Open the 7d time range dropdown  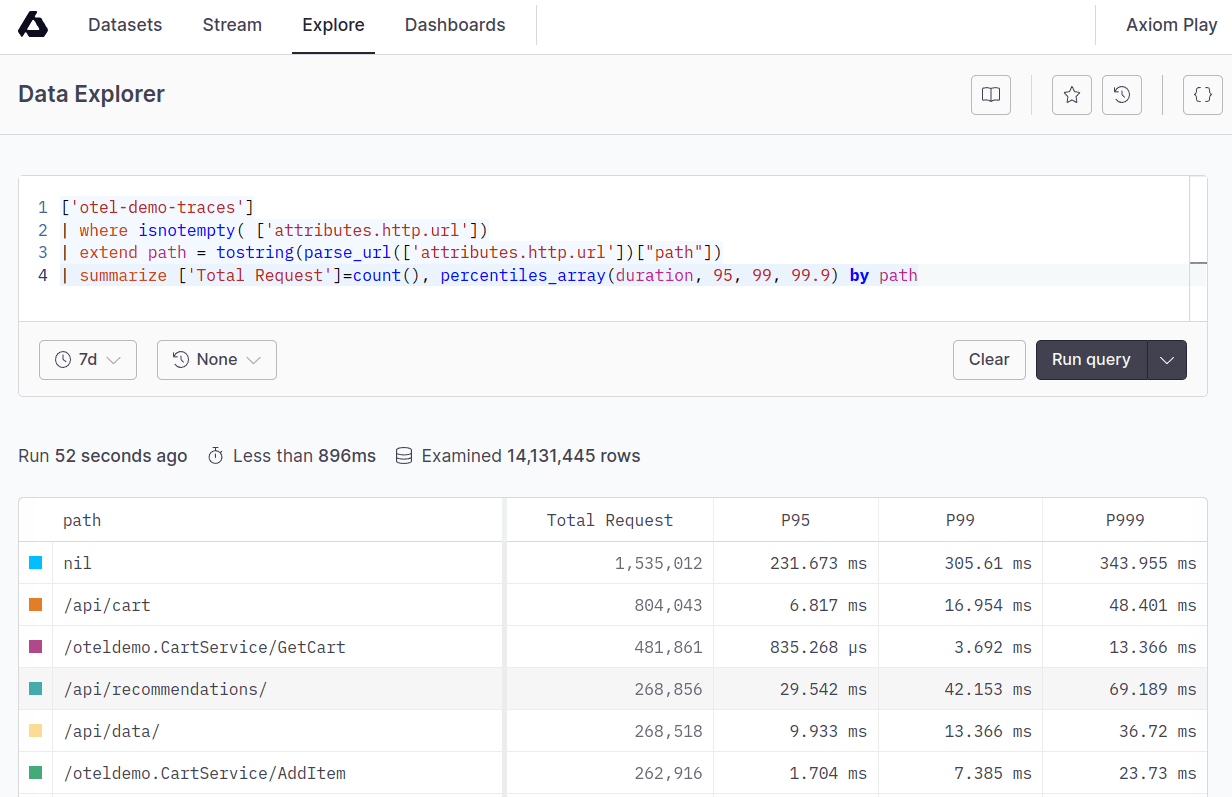(88, 360)
